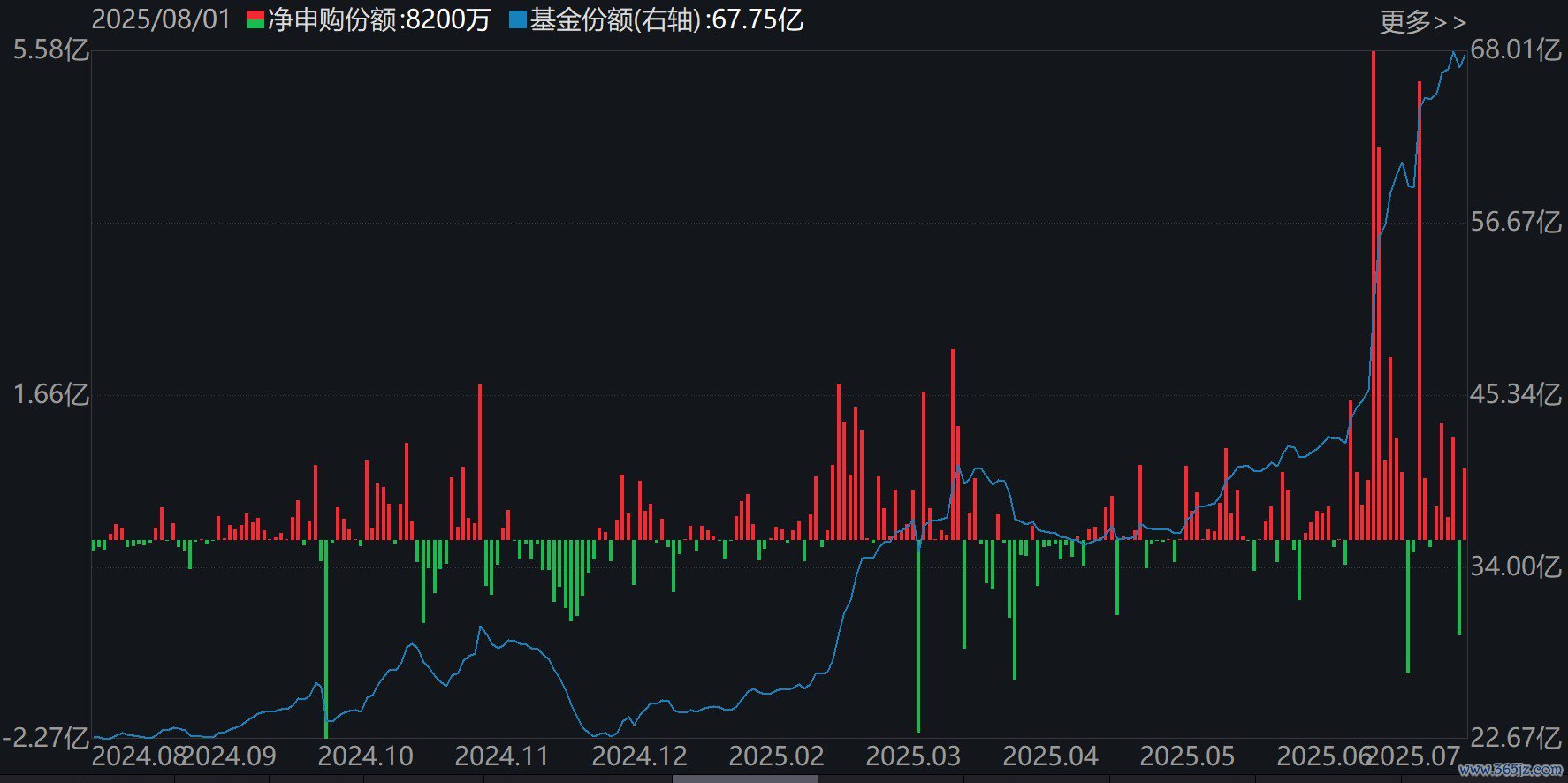The width and height of the screenshot is (1568, 783).
Task: Open the 更多>> link
Action: 1423,22
